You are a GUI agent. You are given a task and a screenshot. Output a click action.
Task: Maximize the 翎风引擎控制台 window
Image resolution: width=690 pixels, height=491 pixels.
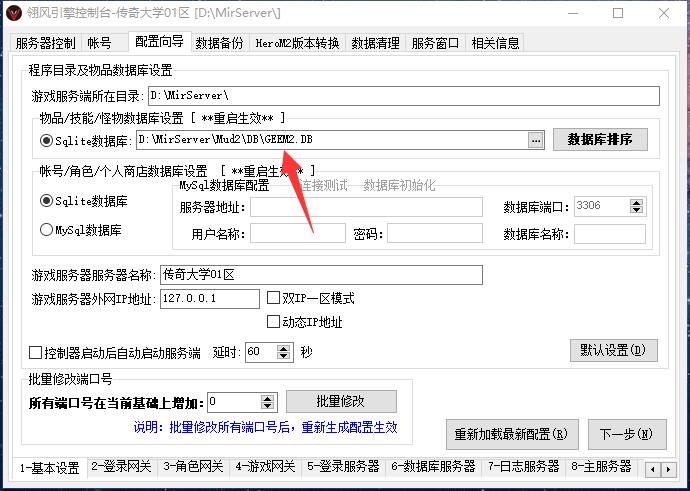click(x=618, y=13)
